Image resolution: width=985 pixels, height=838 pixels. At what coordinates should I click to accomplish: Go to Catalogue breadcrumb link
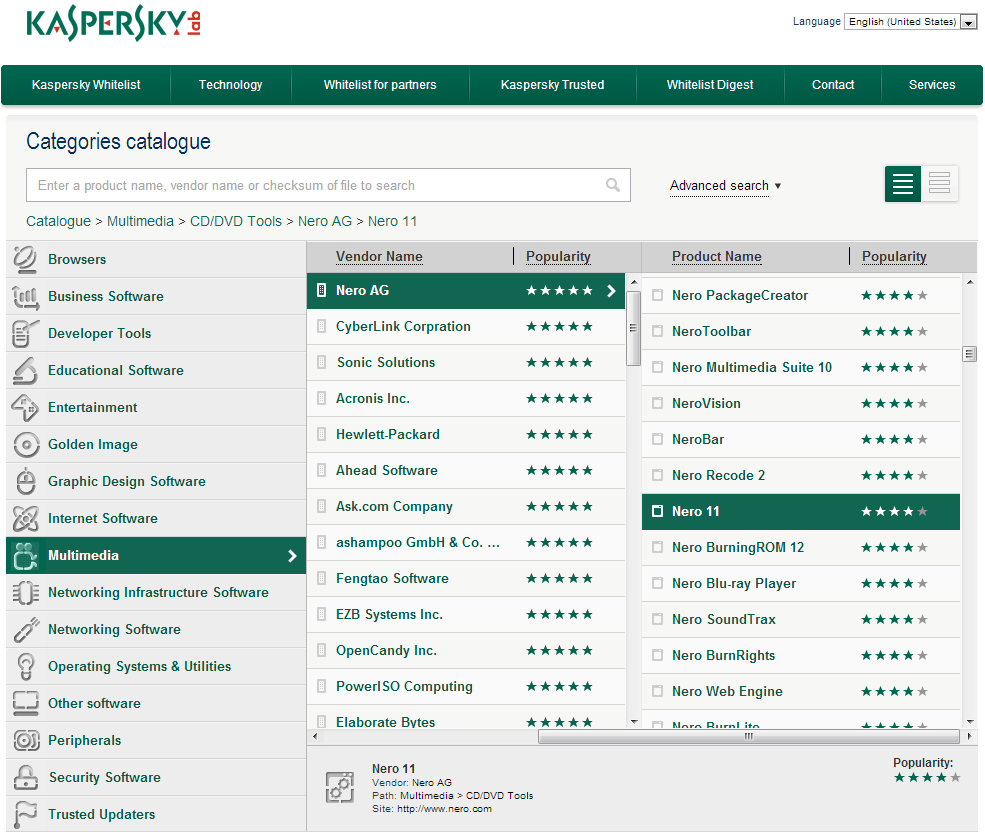click(58, 221)
